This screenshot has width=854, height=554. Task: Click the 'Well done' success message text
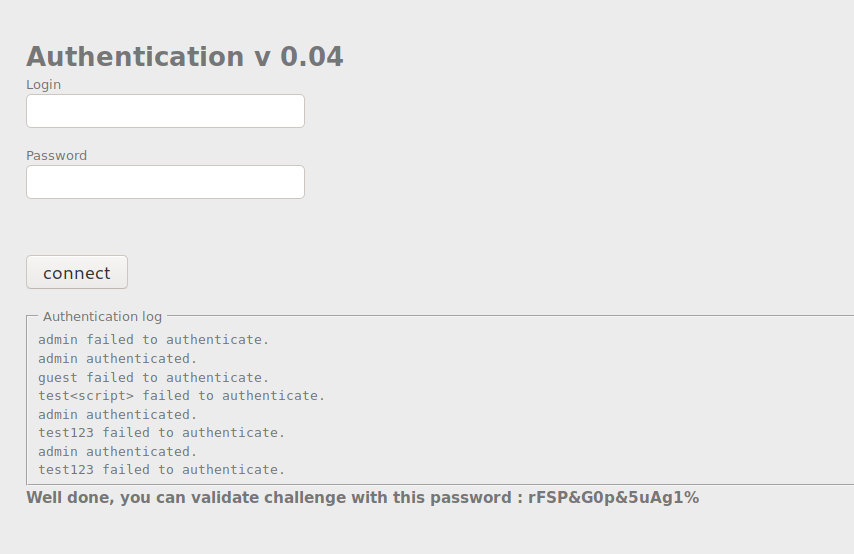270,498
